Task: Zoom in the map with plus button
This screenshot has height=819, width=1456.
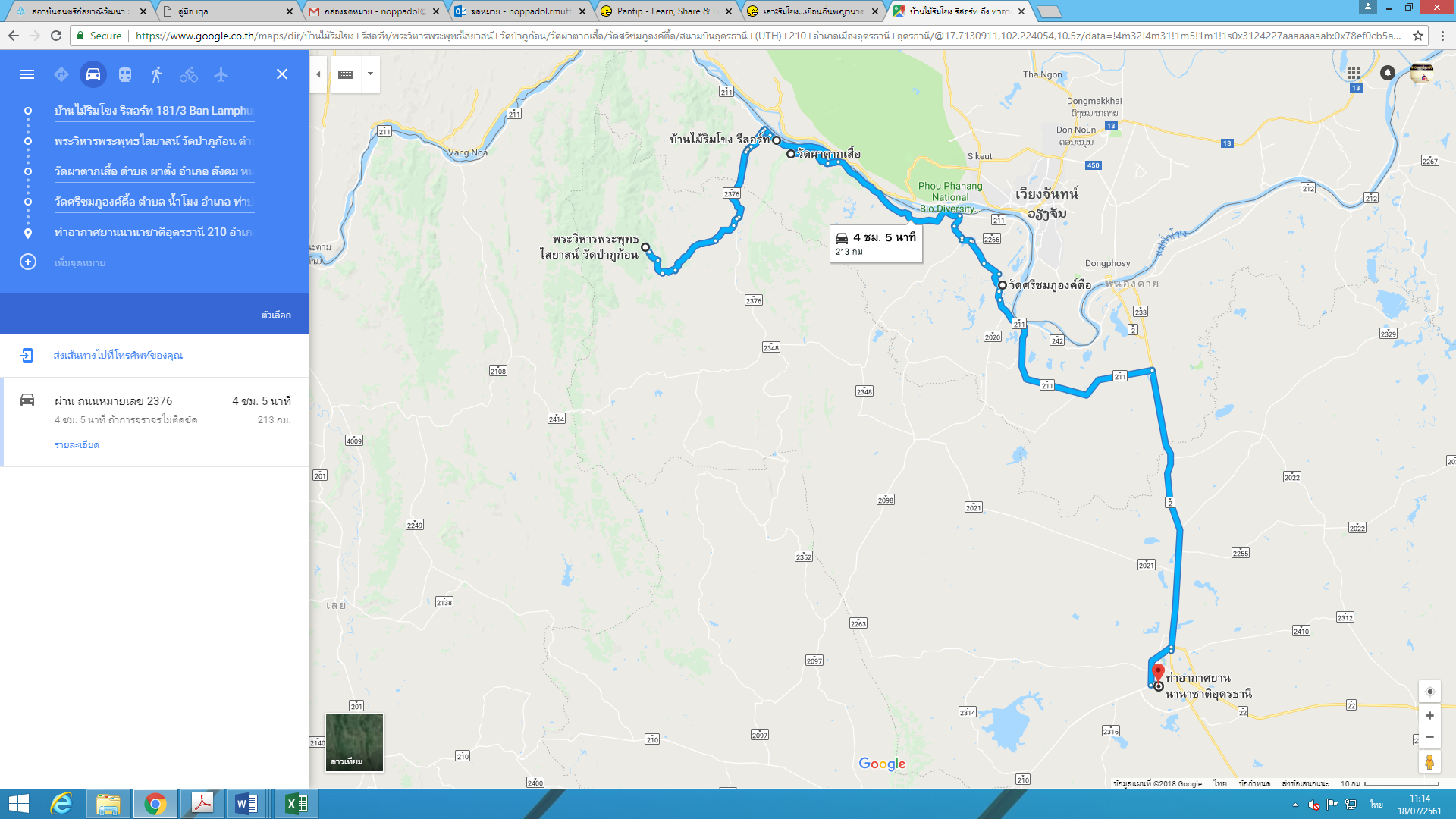Action: [x=1429, y=715]
